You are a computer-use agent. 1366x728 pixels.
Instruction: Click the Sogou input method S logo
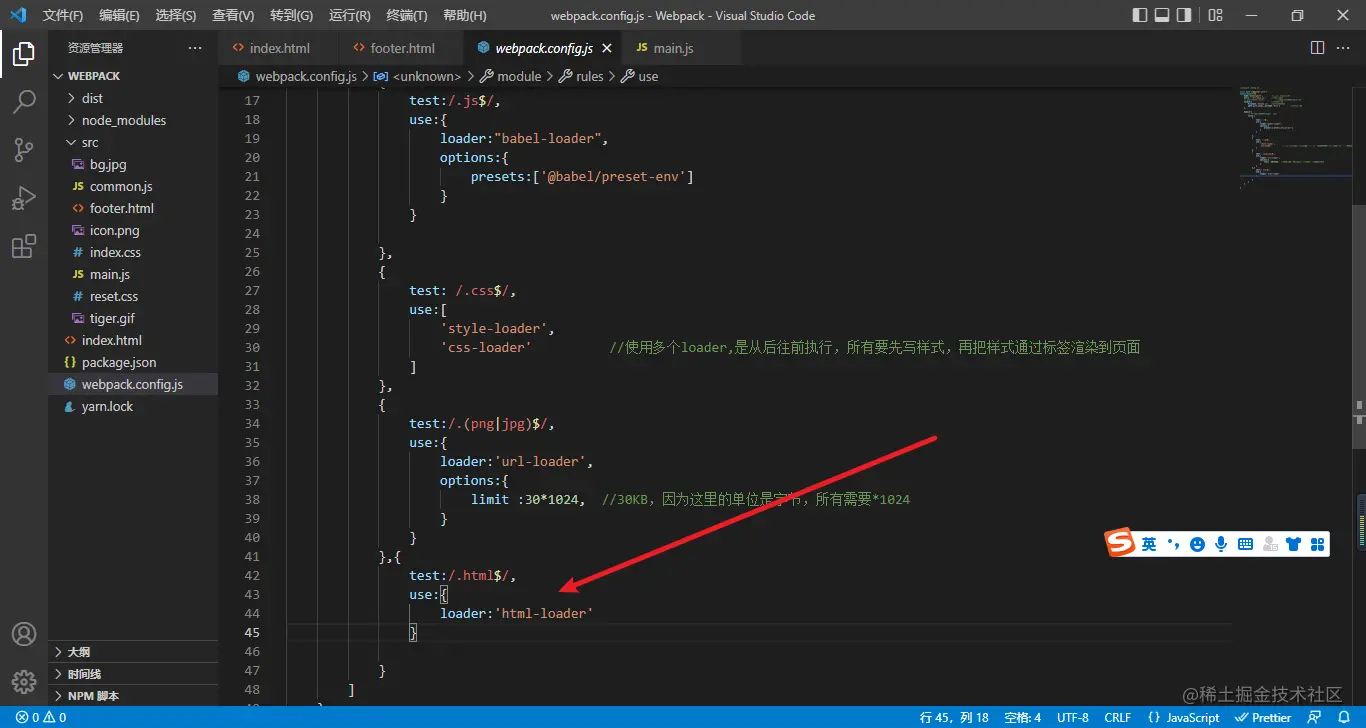click(x=1120, y=543)
